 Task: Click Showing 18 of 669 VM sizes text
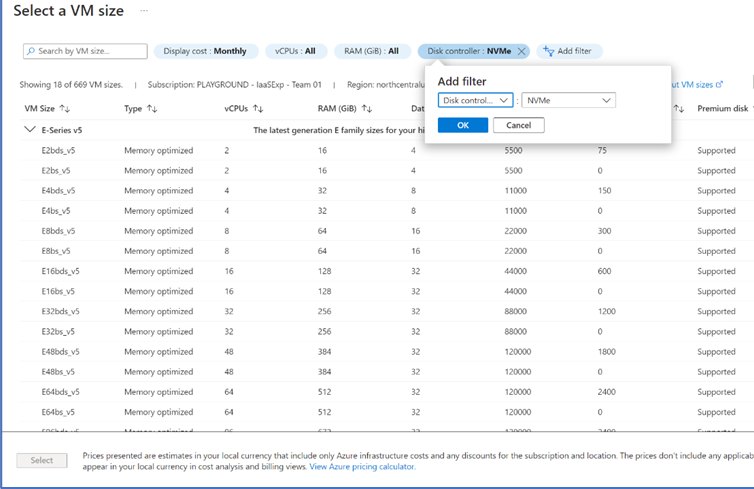pos(71,85)
